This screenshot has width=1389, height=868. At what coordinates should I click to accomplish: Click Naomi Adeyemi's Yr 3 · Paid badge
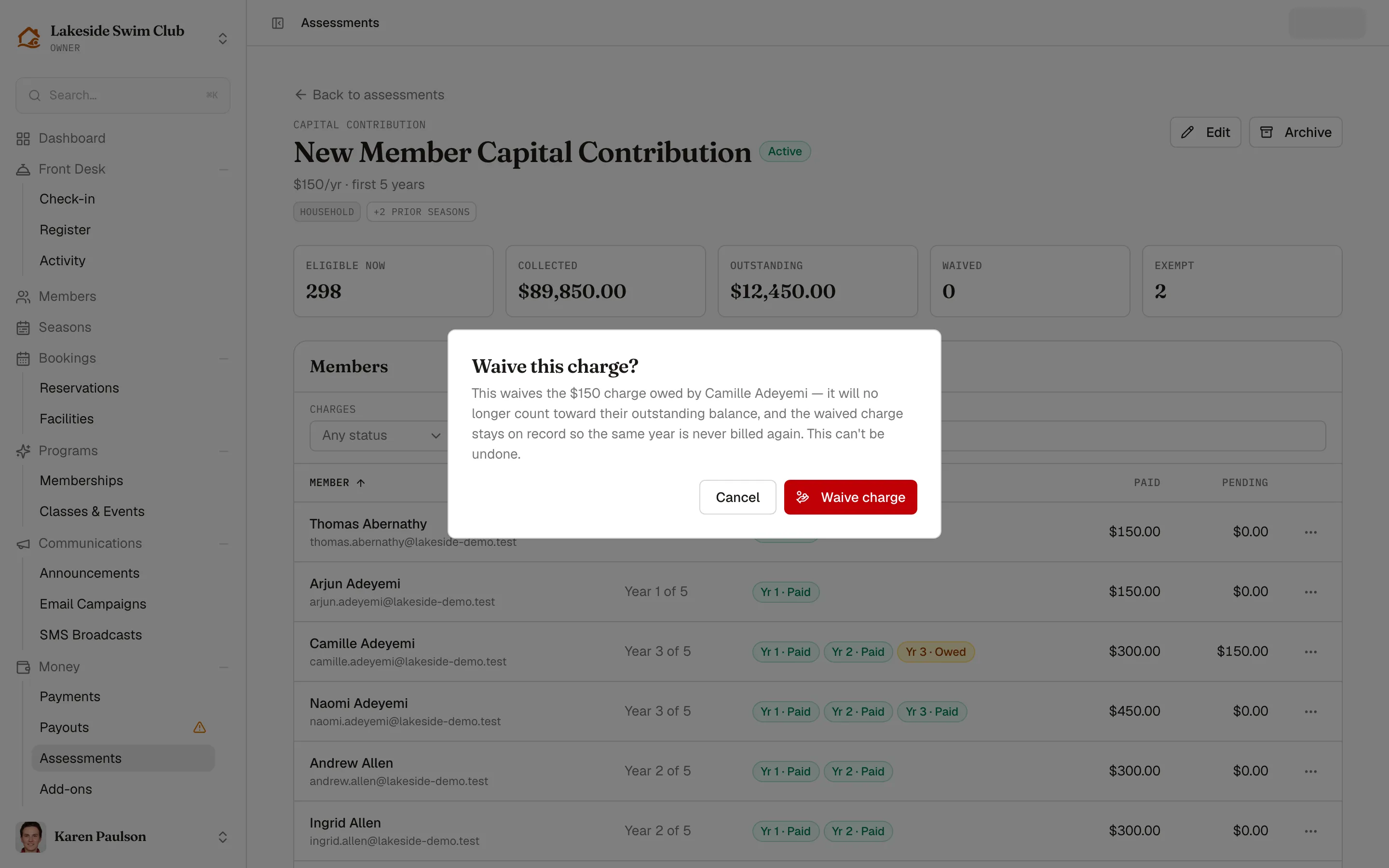tap(932, 711)
